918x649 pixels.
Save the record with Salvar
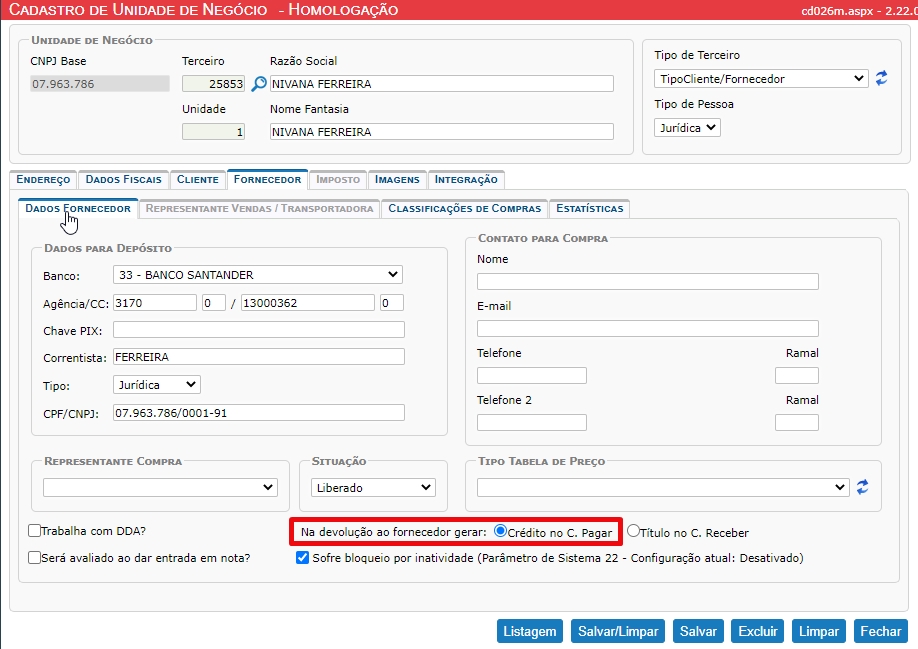[698, 631]
